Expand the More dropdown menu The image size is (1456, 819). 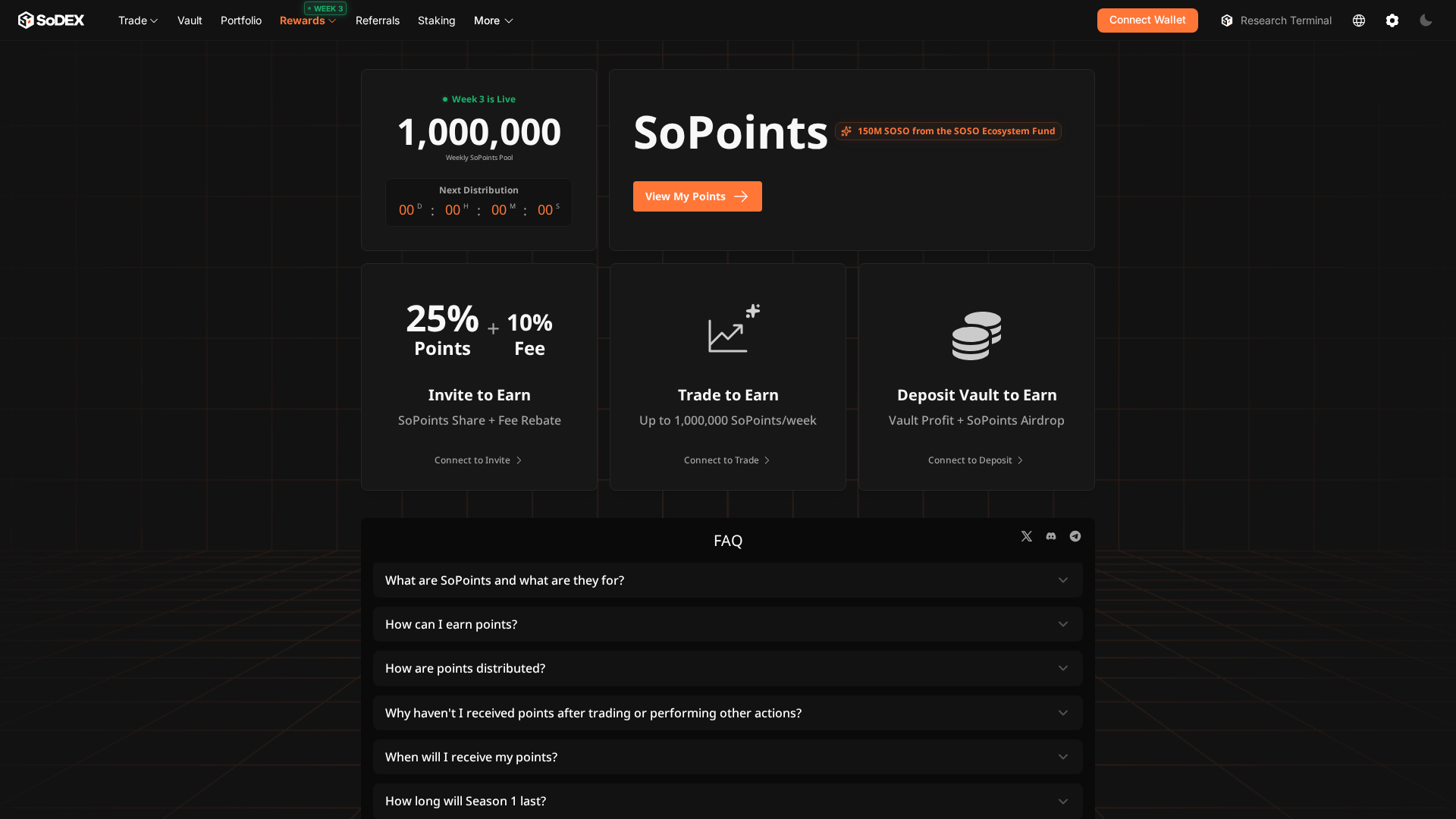tap(493, 20)
